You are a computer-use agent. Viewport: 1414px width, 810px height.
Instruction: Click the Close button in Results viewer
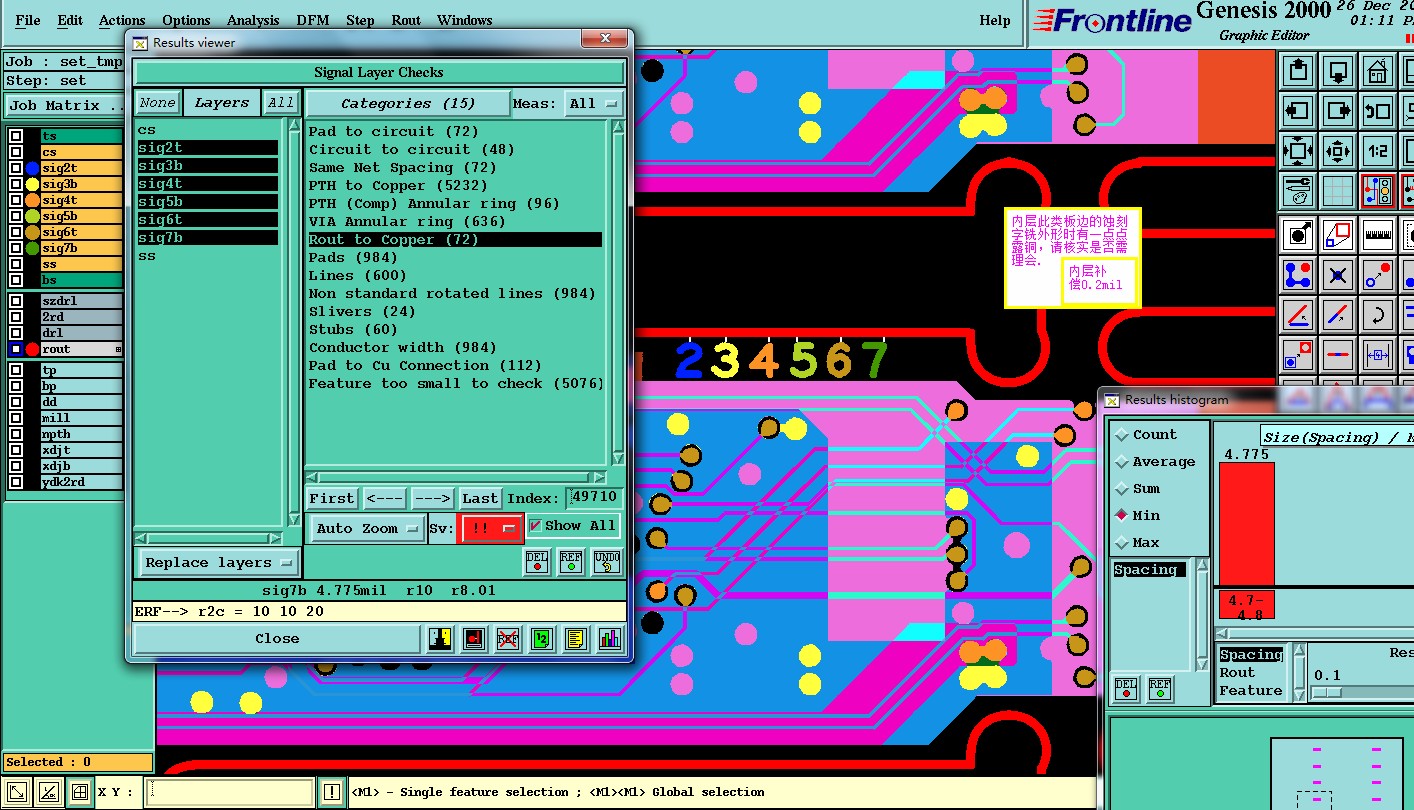(277, 638)
